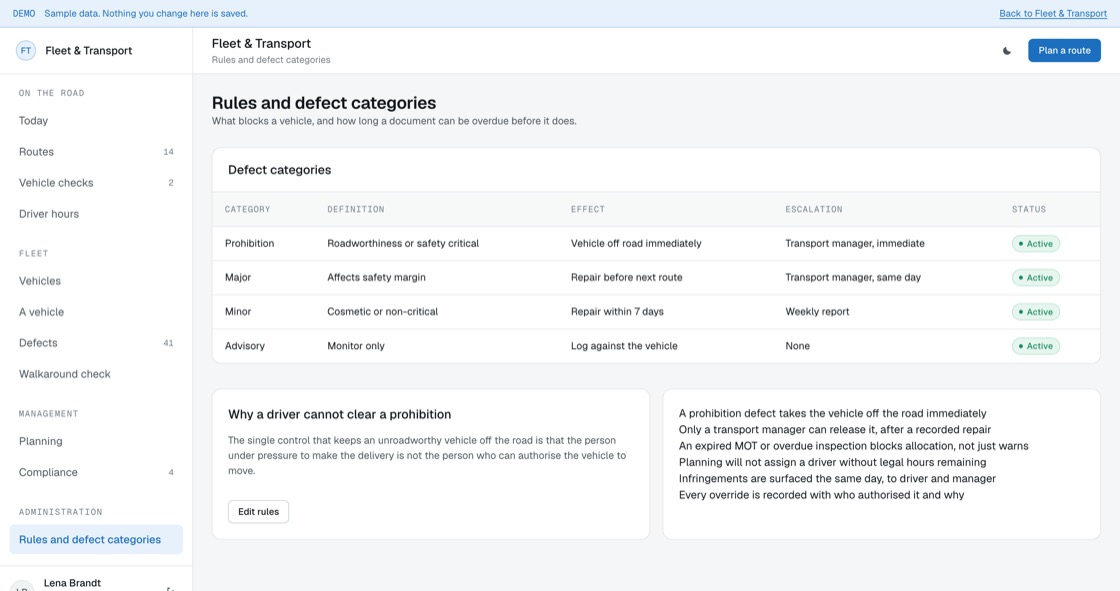Open Planning under Management
1120x591 pixels.
[96, 442]
